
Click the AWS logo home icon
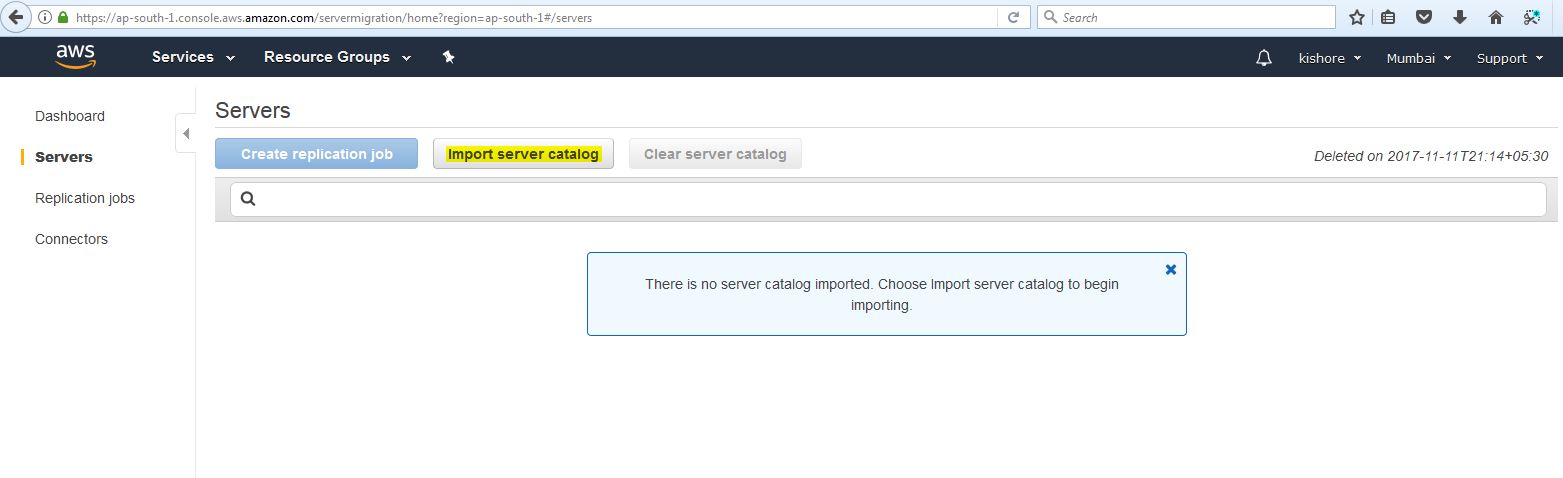pos(75,57)
